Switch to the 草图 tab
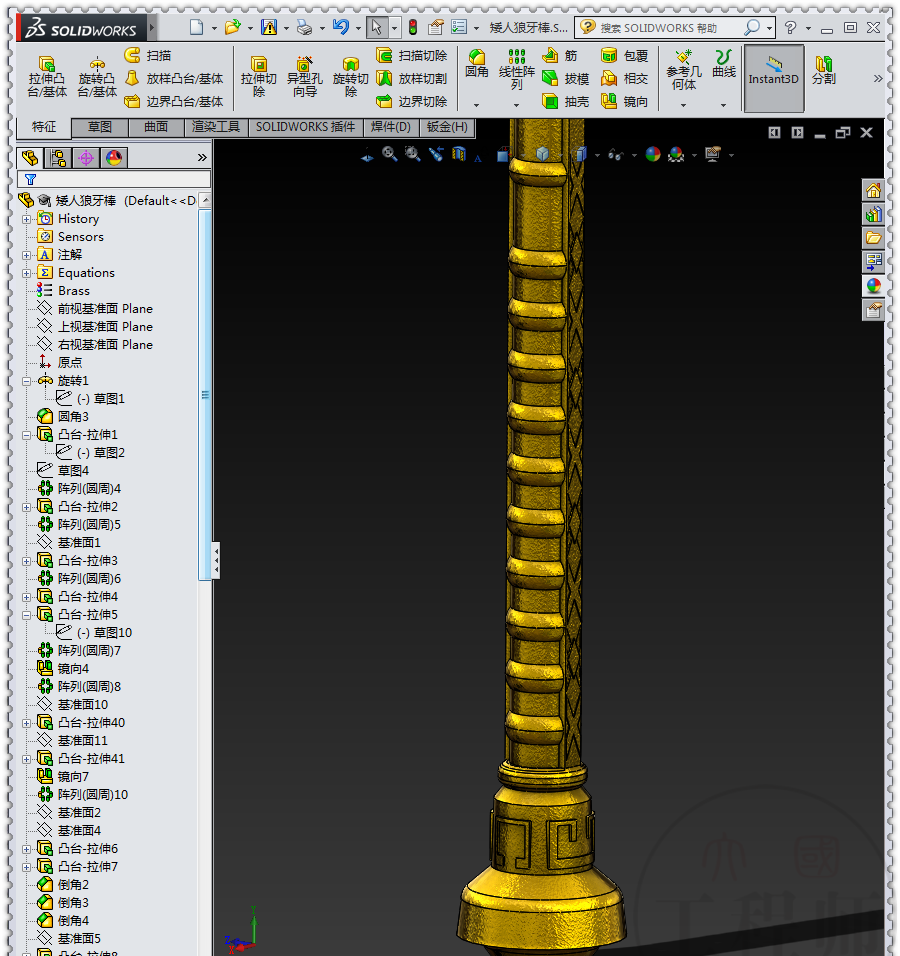This screenshot has width=900, height=956. tap(100, 127)
